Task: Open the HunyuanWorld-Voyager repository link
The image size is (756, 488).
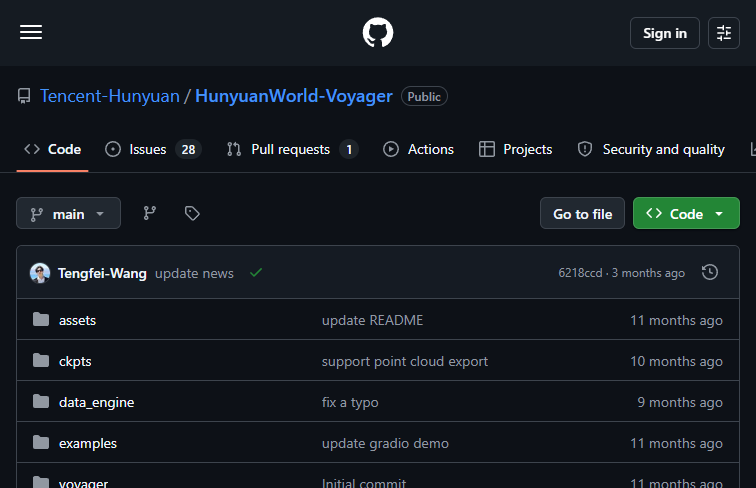Action: 294,96
